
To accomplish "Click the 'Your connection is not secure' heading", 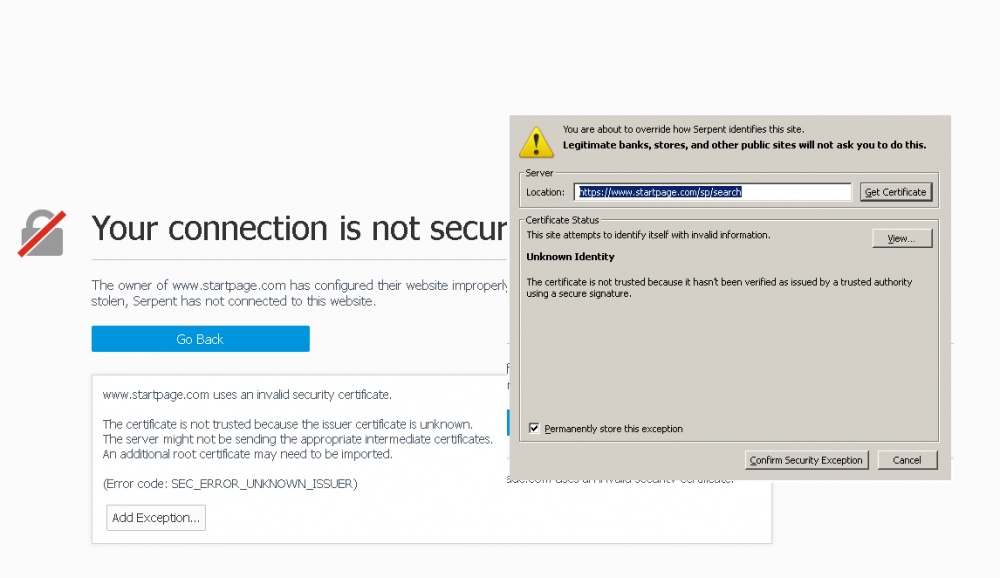I will tap(300, 229).
